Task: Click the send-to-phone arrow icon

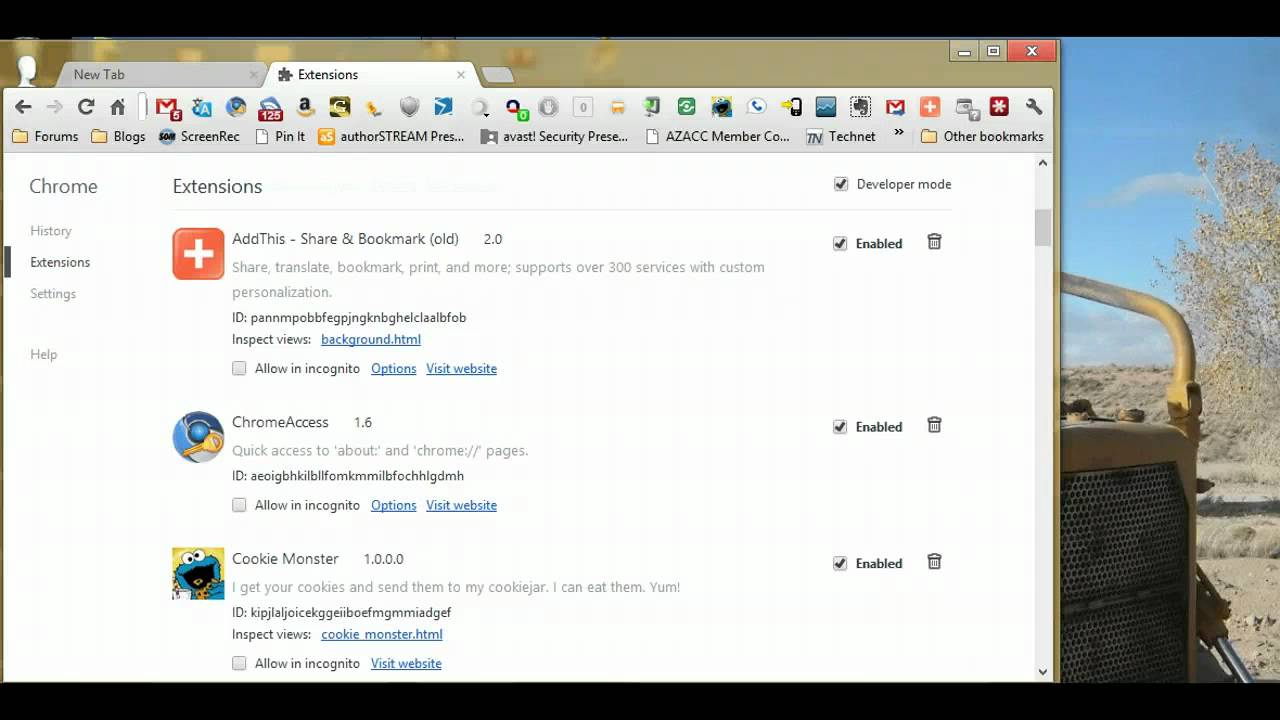Action: (791, 107)
